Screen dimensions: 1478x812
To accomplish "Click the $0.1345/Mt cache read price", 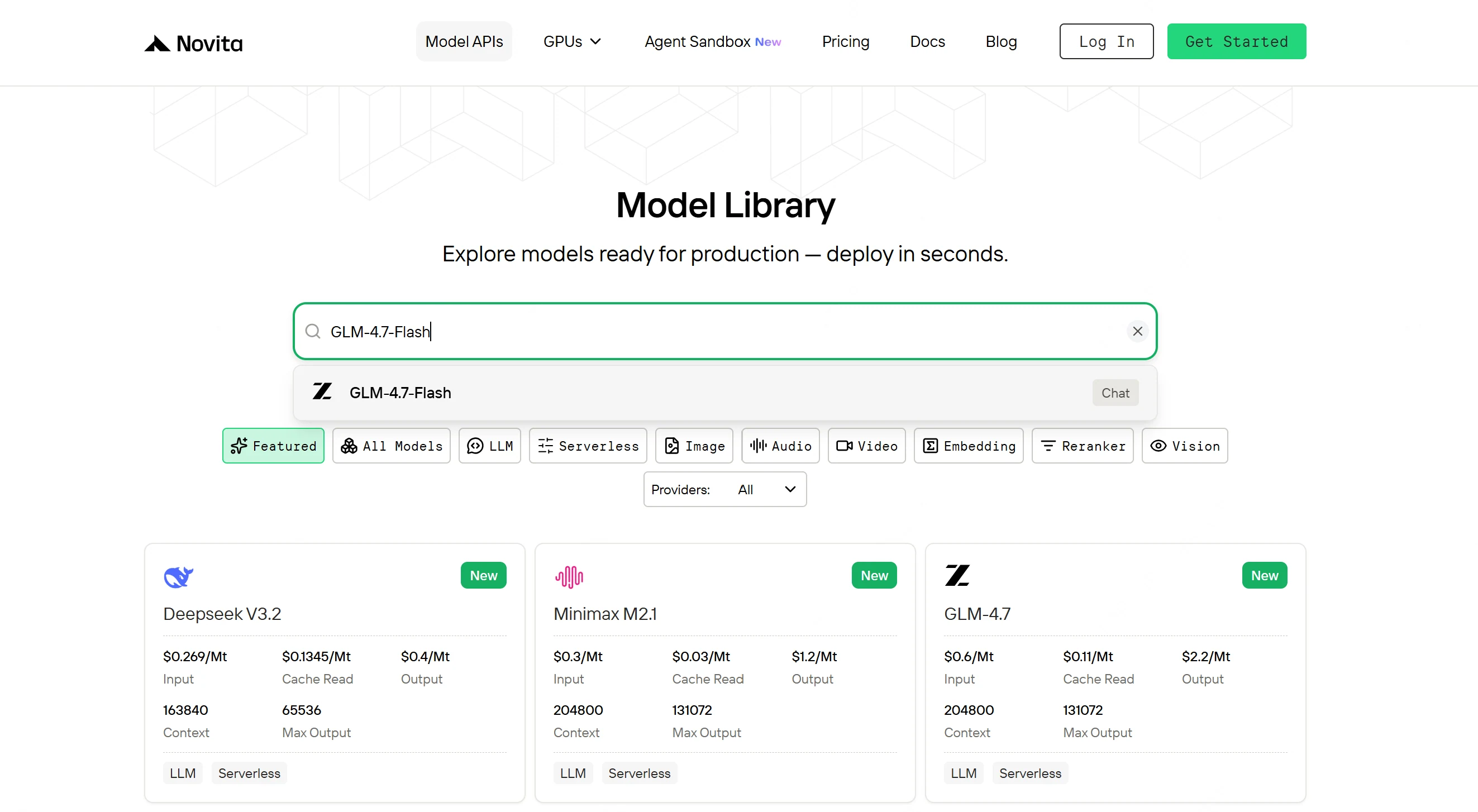I will [316, 656].
